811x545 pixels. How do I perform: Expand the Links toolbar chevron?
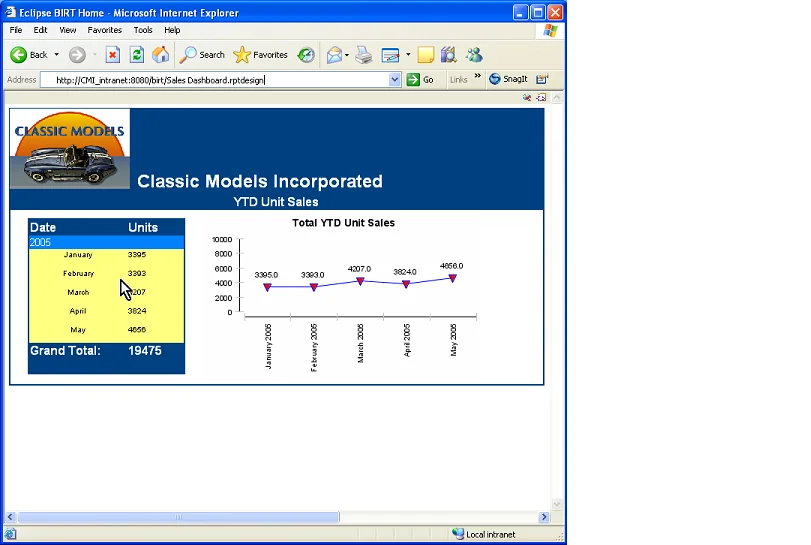point(477,76)
